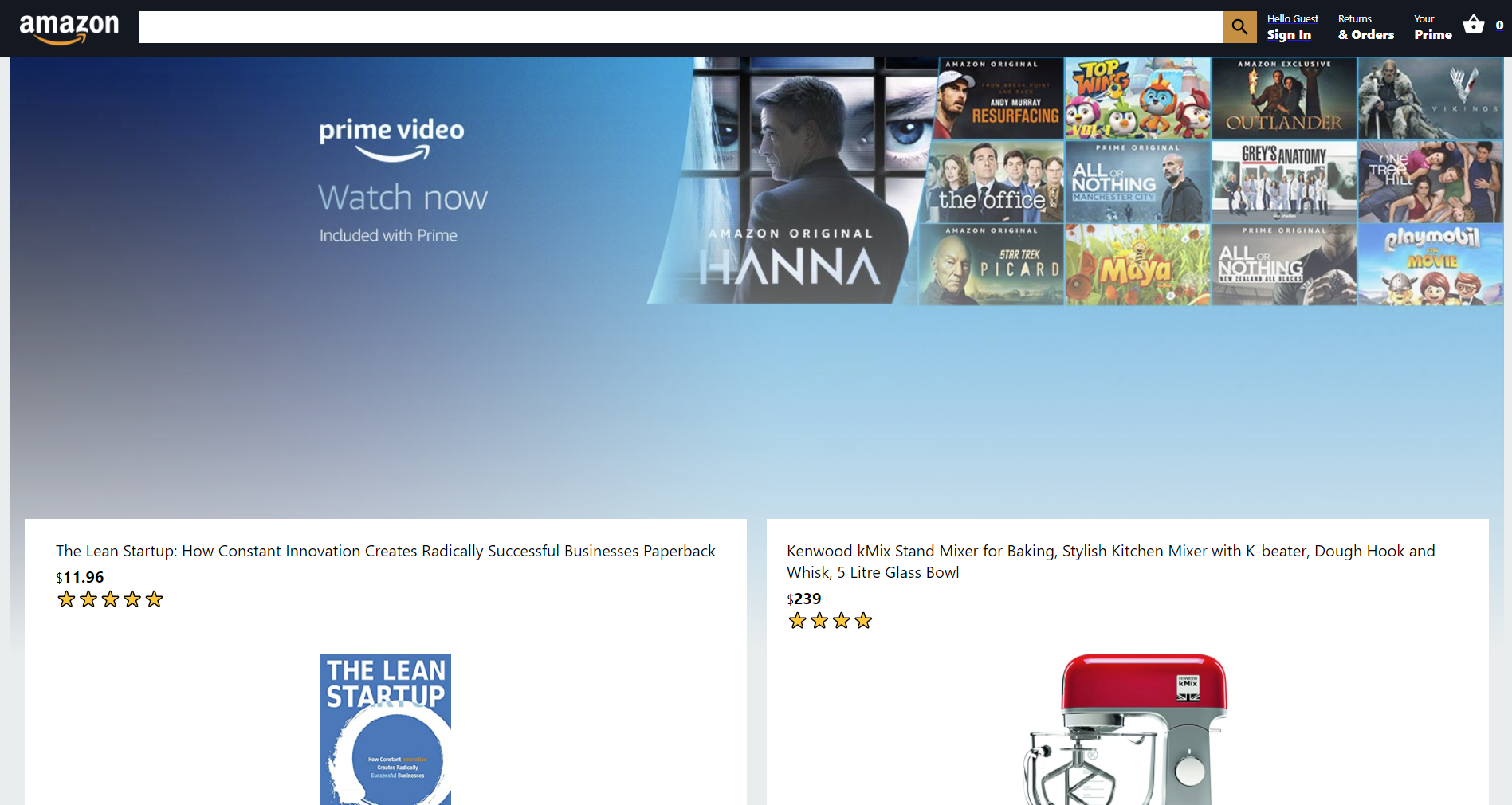Open Returns & Orders link
1512x805 pixels.
pyautogui.click(x=1365, y=27)
